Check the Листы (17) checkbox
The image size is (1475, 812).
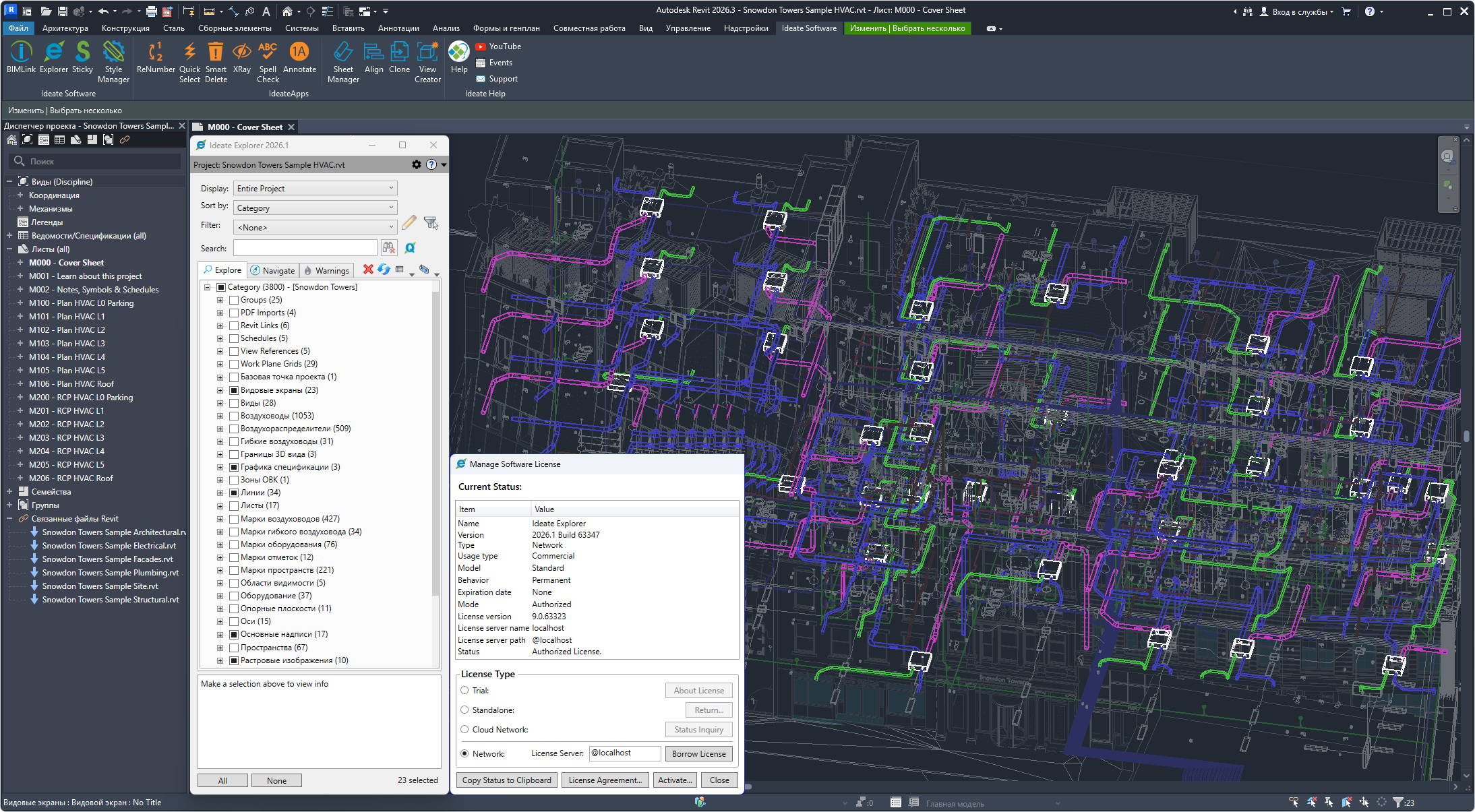(x=234, y=505)
